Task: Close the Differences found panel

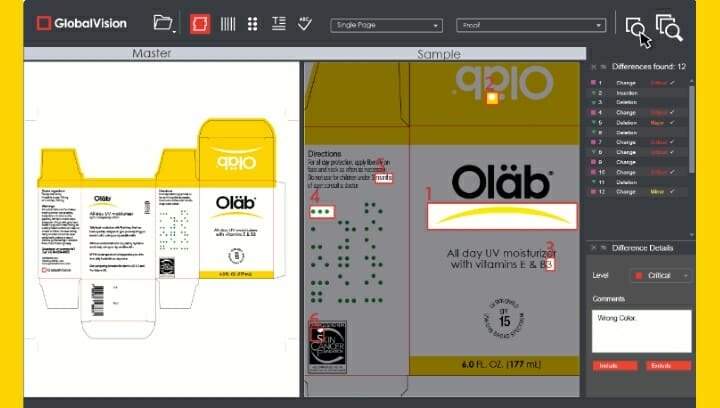Action: click(593, 67)
